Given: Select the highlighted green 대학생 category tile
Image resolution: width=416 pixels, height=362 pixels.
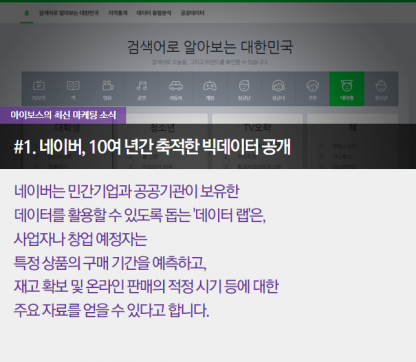Looking at the screenshot, I should point(347,89).
